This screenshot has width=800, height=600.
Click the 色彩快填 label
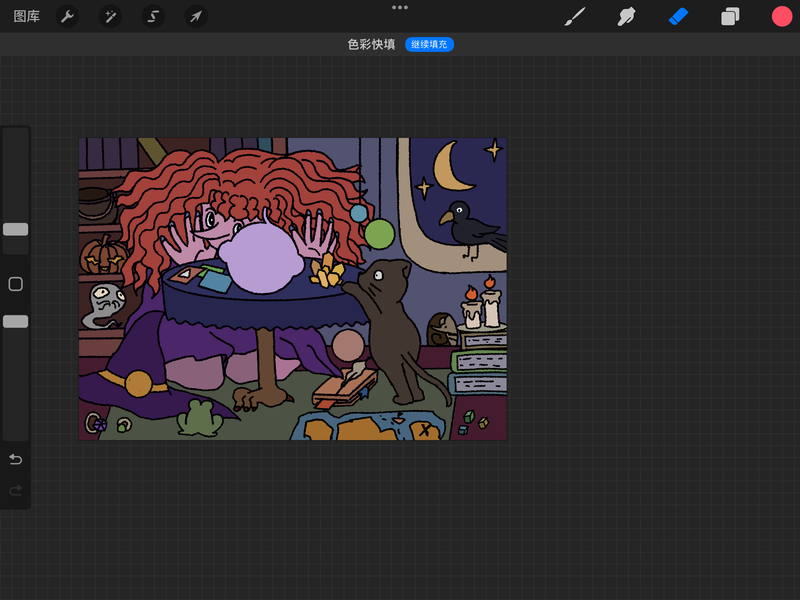pos(371,44)
